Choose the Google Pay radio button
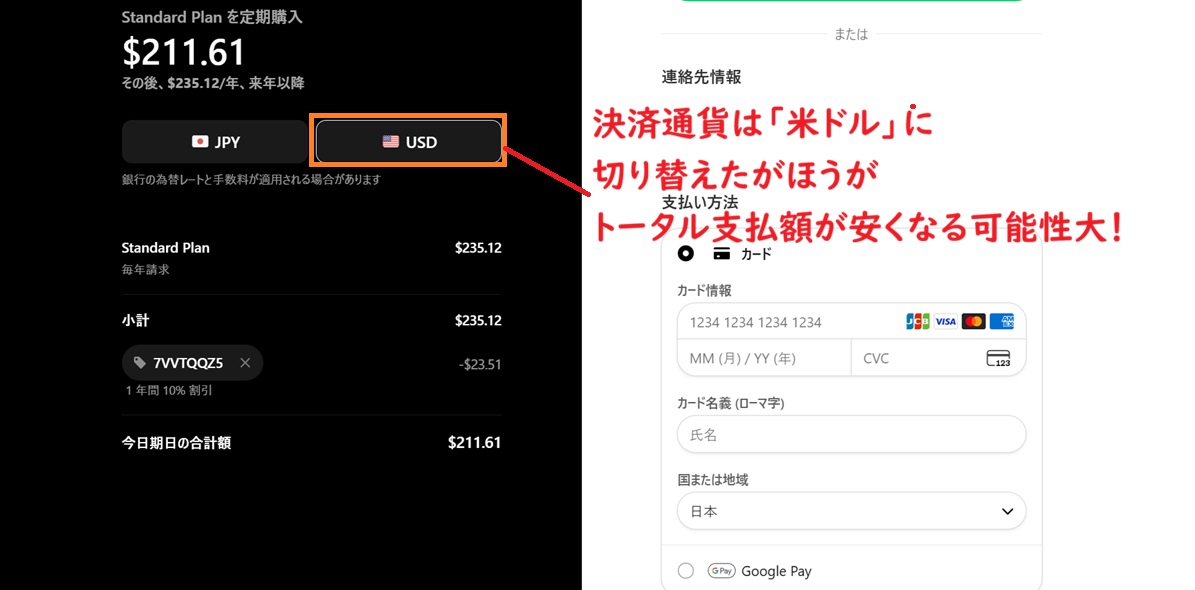 tap(685, 571)
